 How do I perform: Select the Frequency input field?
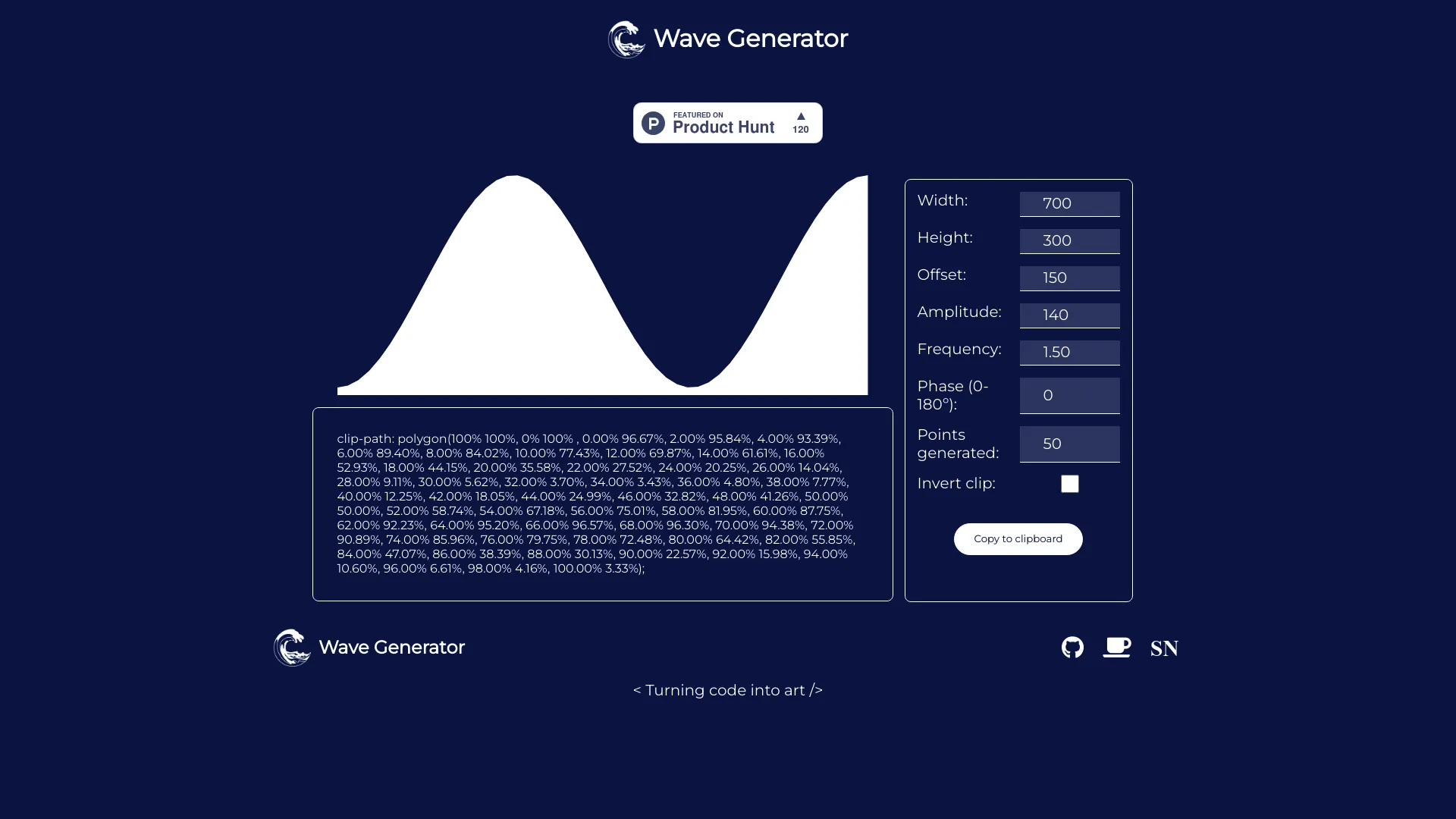click(x=1069, y=352)
